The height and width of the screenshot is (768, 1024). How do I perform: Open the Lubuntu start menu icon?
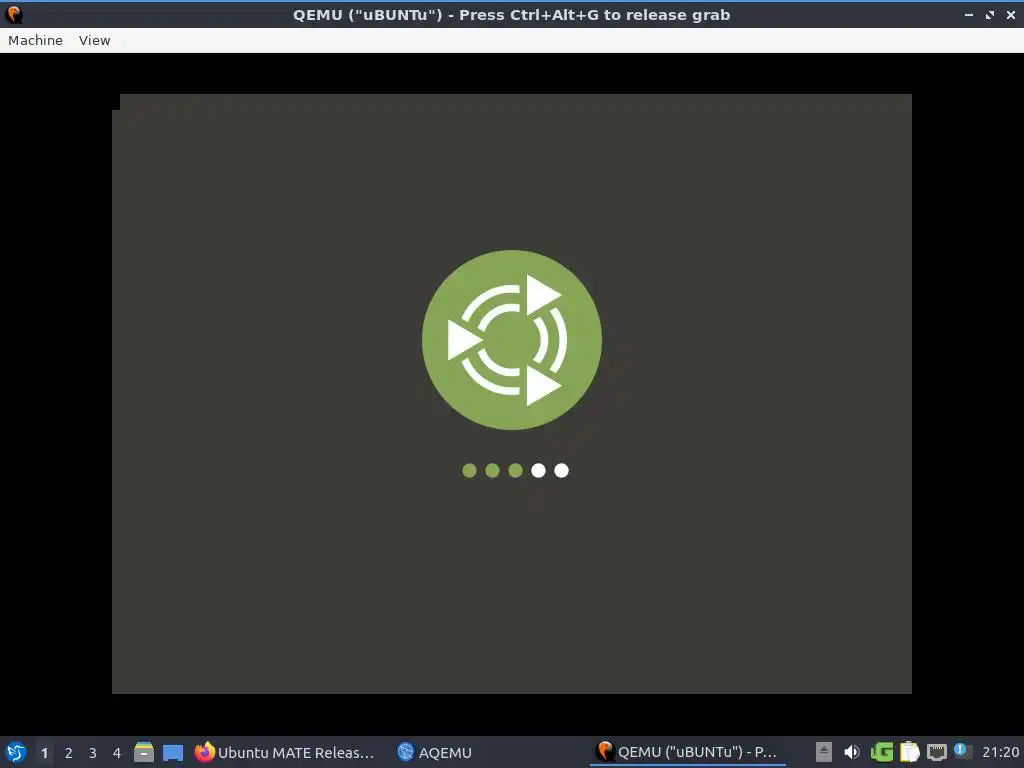click(x=16, y=752)
